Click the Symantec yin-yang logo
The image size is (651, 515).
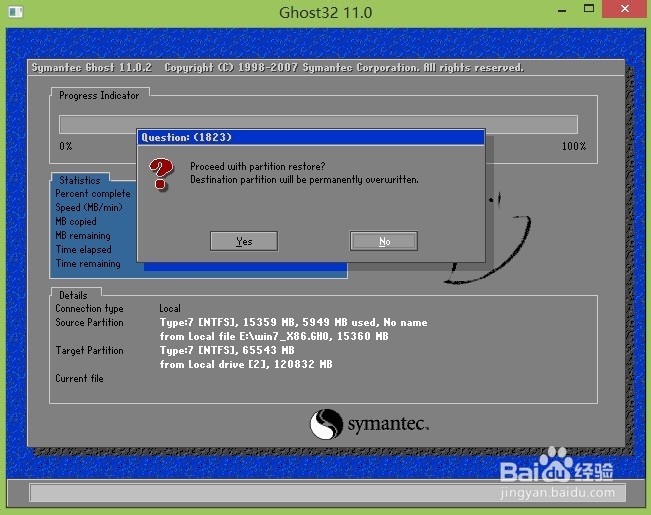(326, 424)
